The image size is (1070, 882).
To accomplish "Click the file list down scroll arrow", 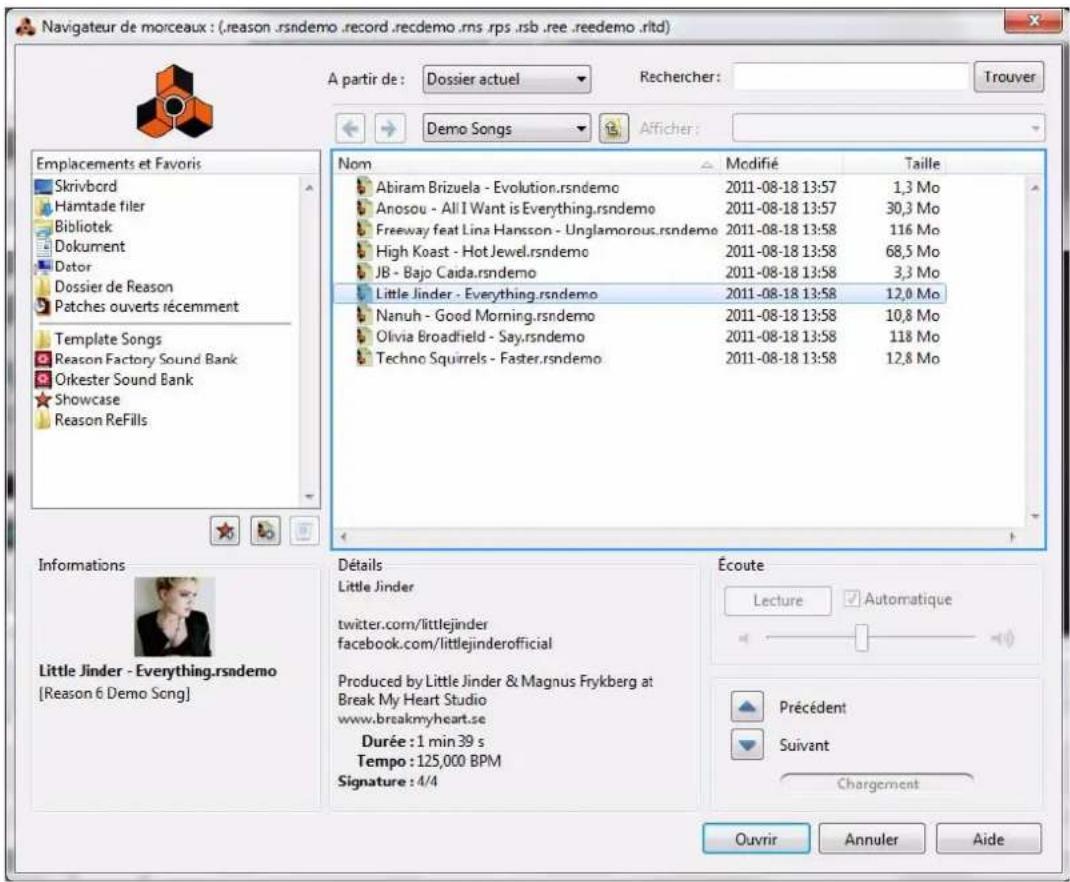I will (1035, 516).
